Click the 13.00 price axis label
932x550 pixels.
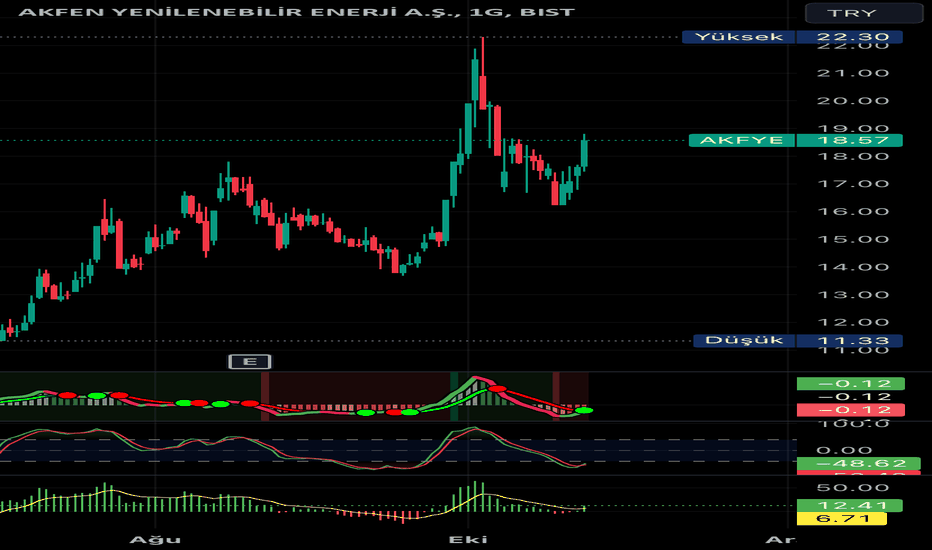point(853,295)
